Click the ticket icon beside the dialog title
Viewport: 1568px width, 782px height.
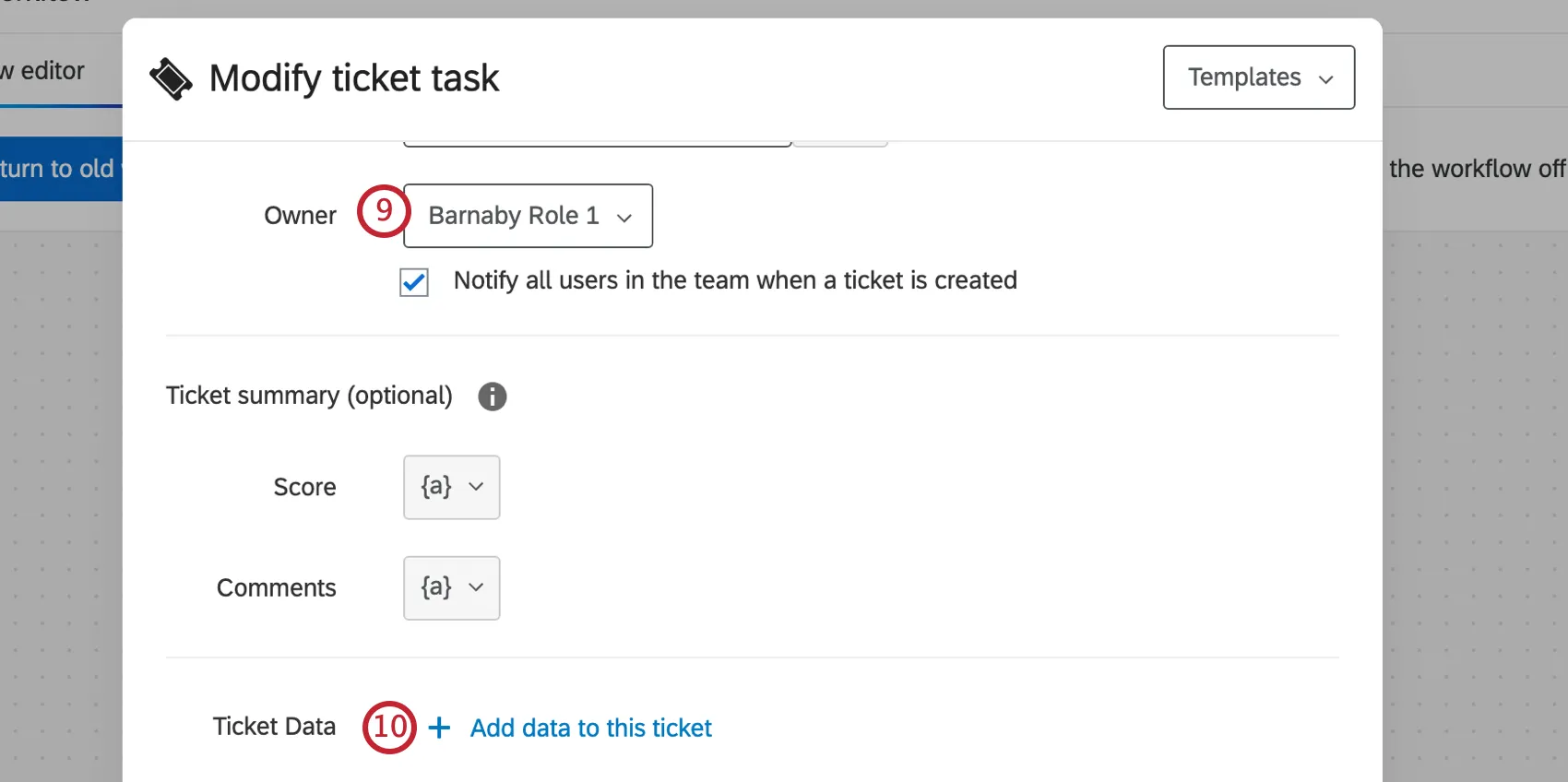171,78
